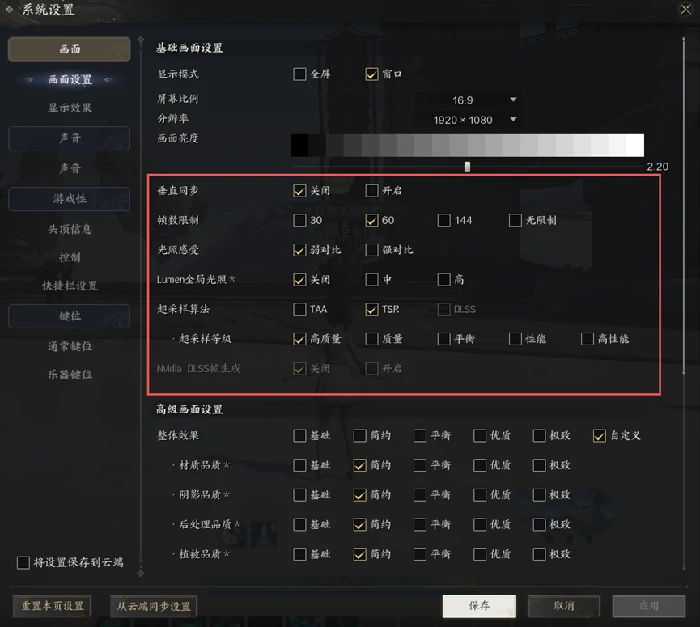
Task: Go to 快捷栏设置 page
Action: pos(70,286)
